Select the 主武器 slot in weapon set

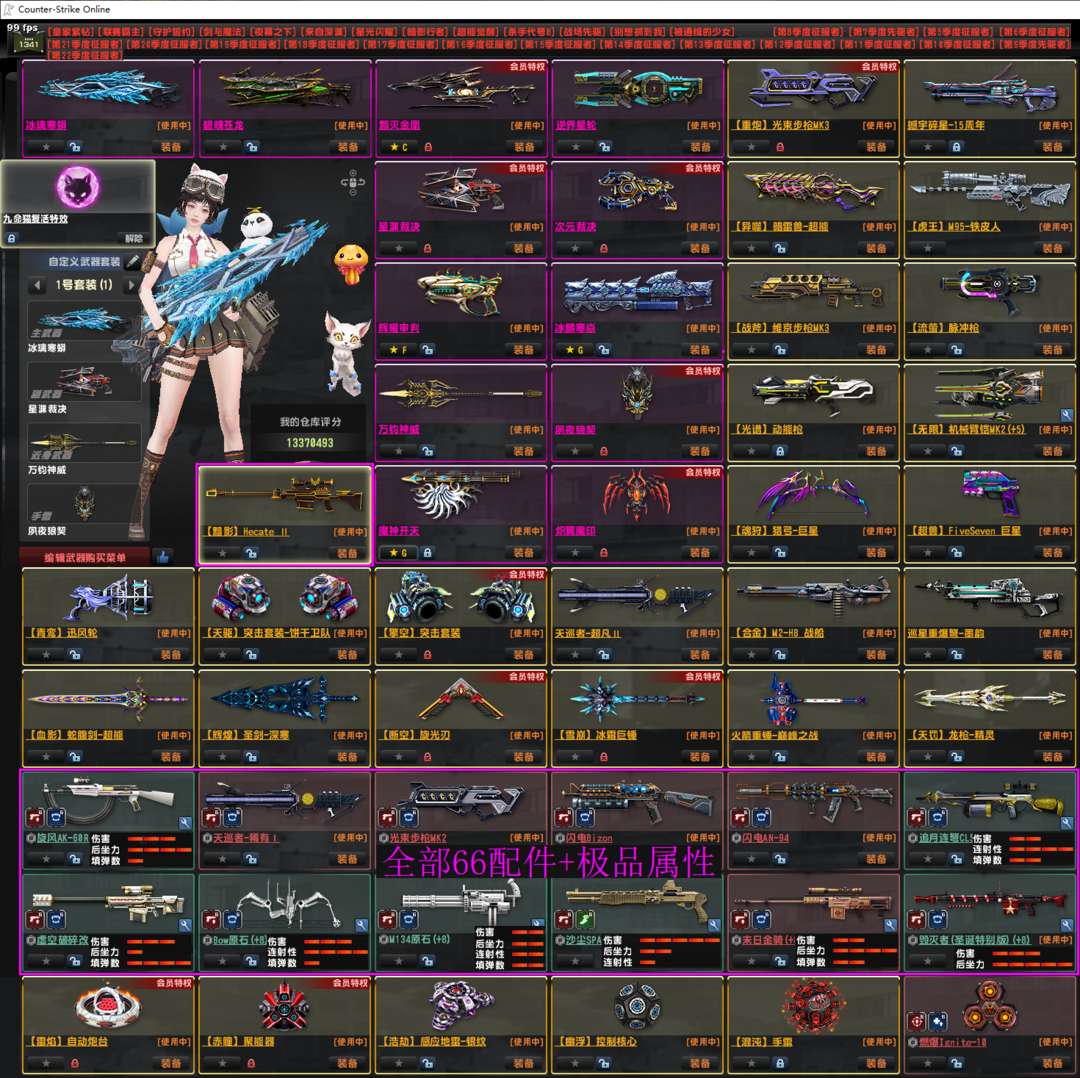click(84, 321)
